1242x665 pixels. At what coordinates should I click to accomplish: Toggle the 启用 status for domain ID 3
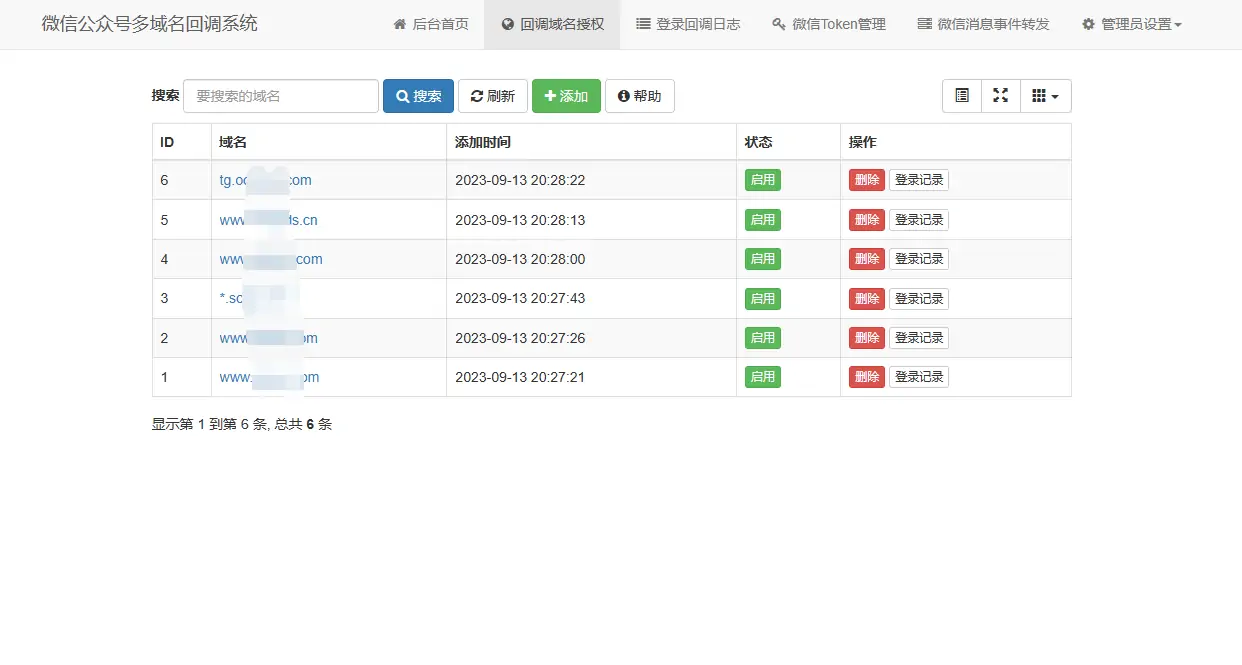tap(762, 298)
